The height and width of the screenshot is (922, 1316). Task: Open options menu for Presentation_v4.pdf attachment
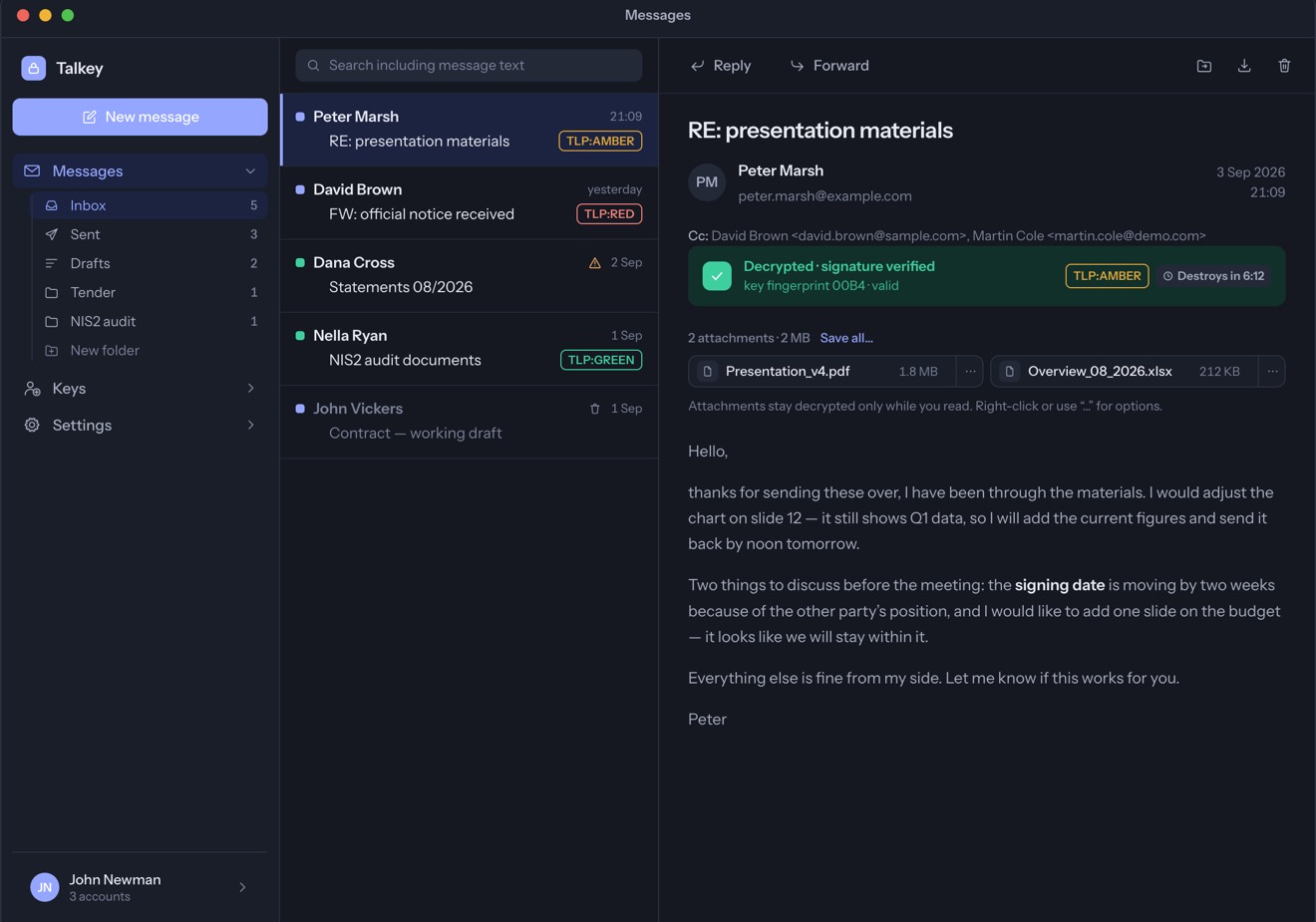click(x=970, y=371)
